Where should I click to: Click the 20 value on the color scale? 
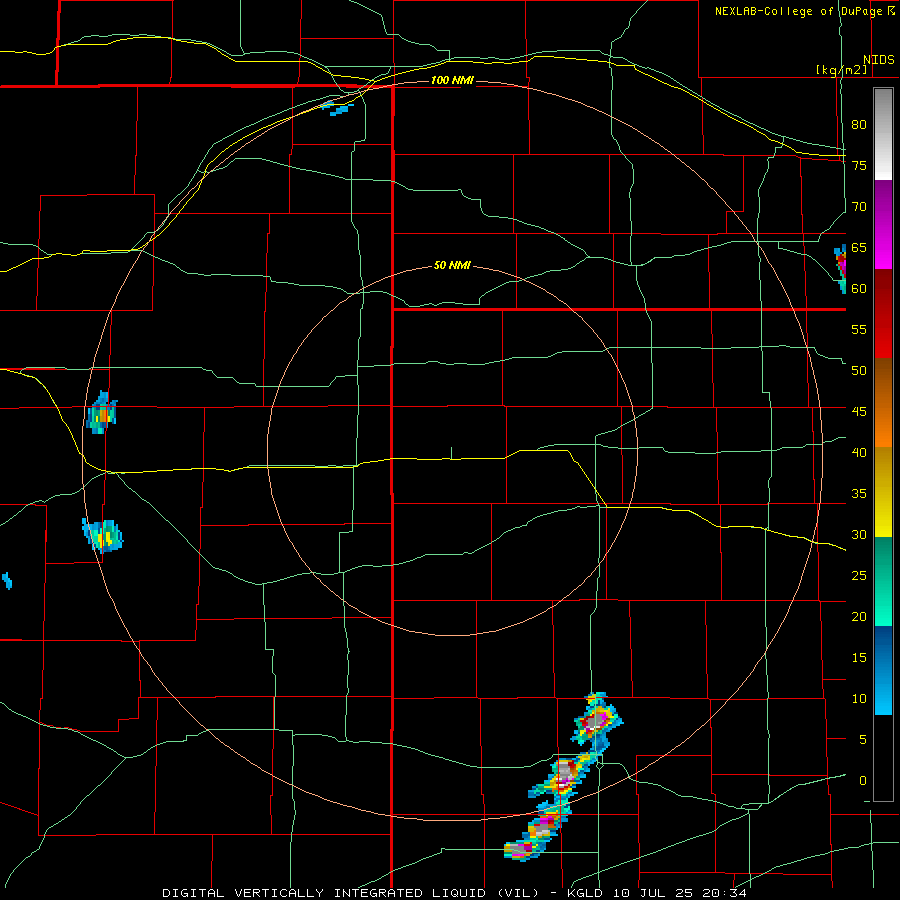859,616
